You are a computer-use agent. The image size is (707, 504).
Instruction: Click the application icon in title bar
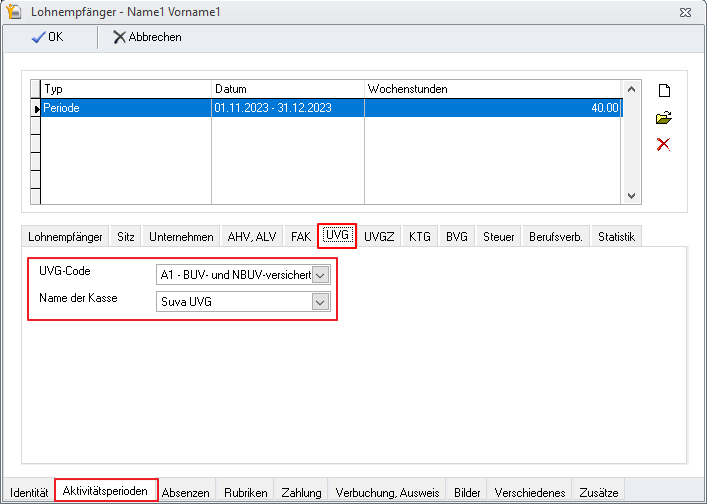click(14, 11)
